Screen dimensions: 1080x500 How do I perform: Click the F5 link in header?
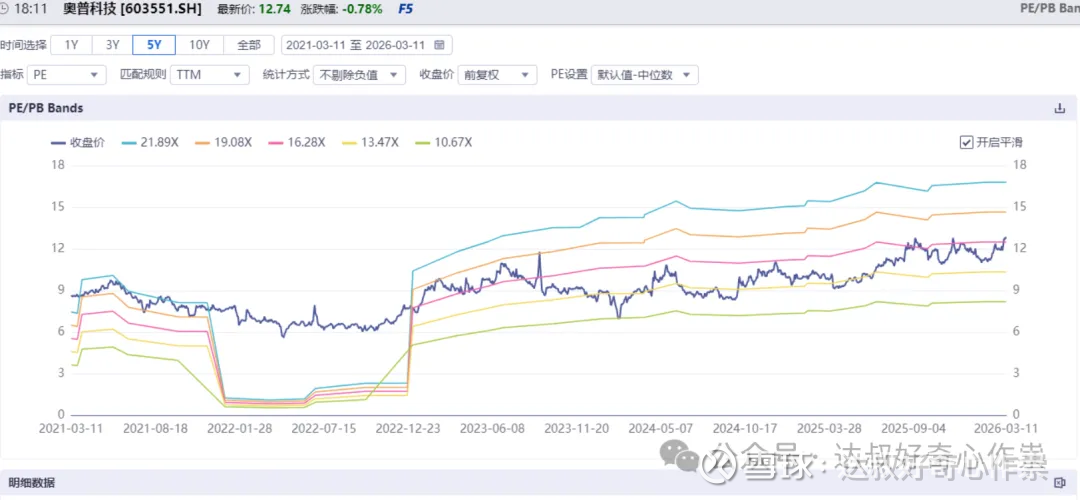coord(407,10)
